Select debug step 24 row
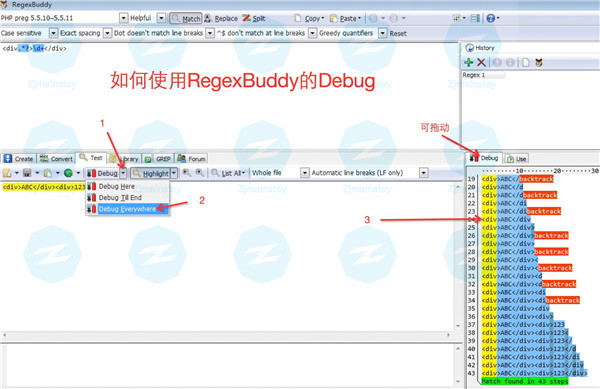The height and width of the screenshot is (389, 600). 506,220
